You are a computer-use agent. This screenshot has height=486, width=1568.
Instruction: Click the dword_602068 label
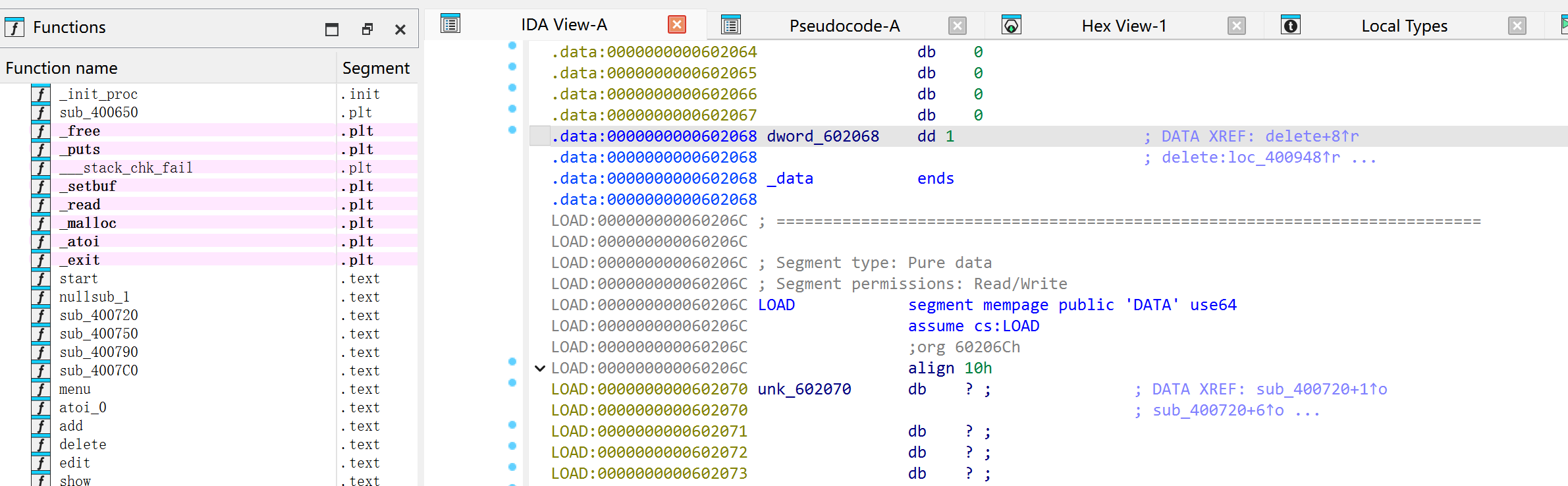823,136
